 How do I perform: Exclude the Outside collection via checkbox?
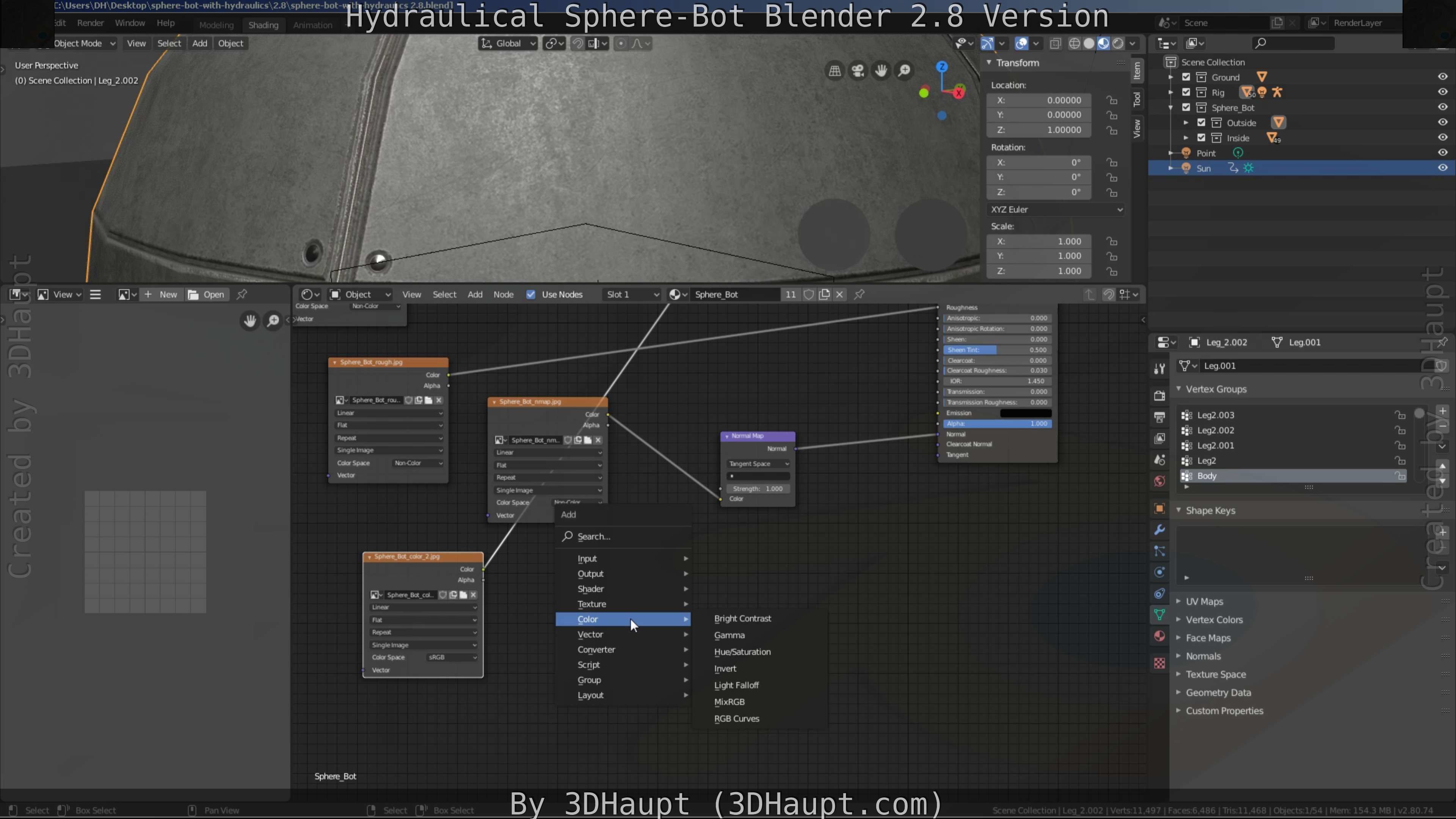(1201, 122)
